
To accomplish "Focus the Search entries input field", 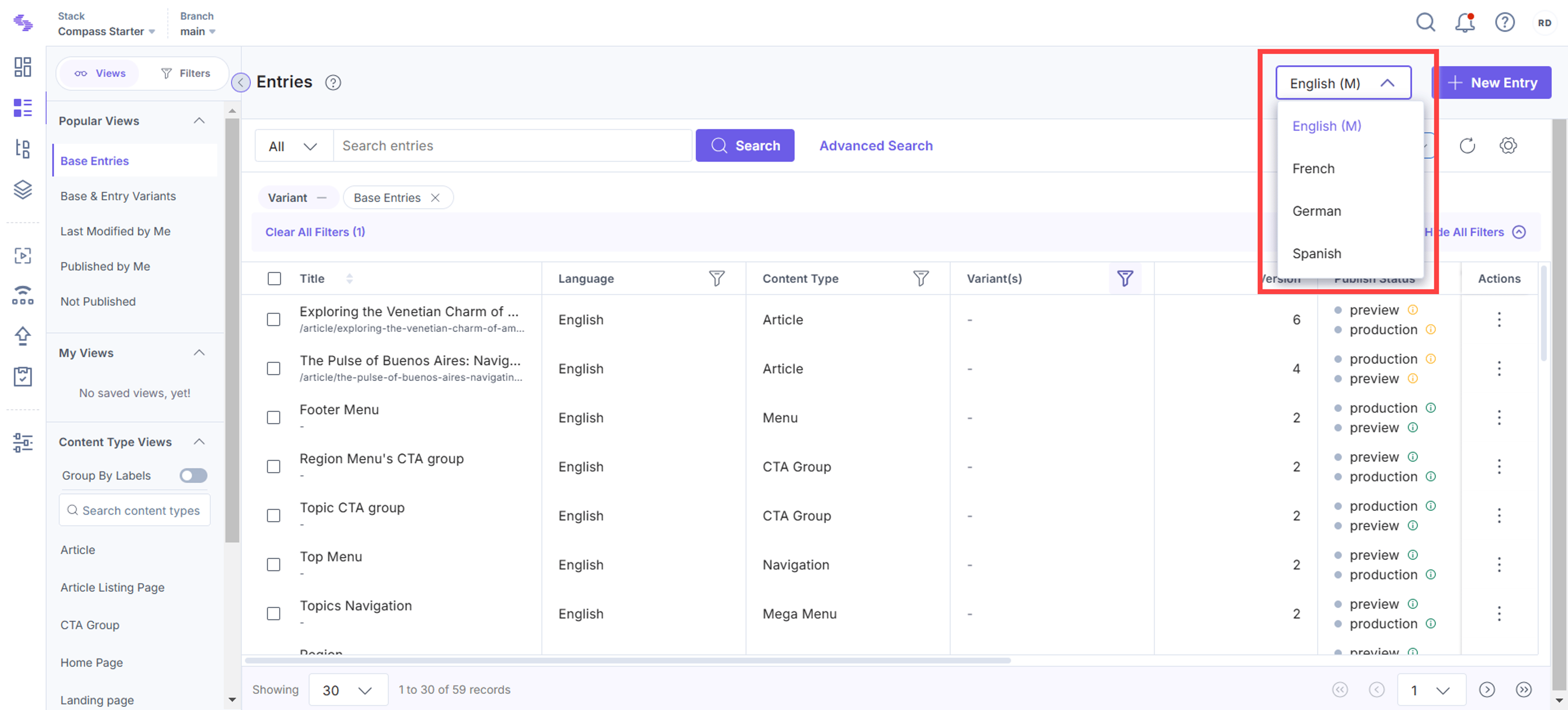I will click(512, 145).
